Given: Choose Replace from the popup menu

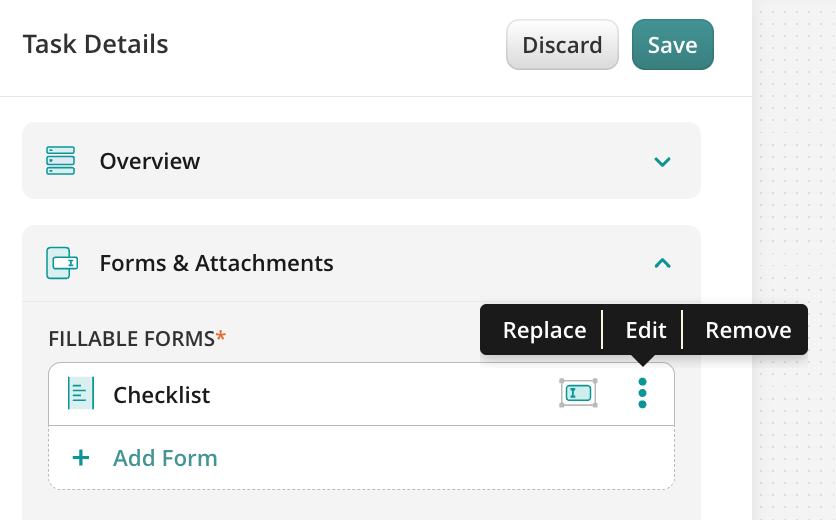Looking at the screenshot, I should point(544,330).
